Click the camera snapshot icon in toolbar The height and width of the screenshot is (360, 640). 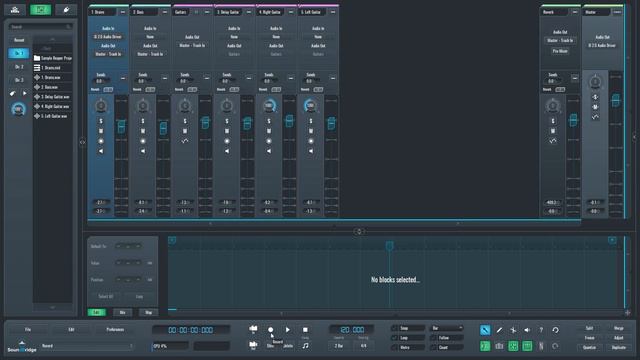tap(499, 346)
